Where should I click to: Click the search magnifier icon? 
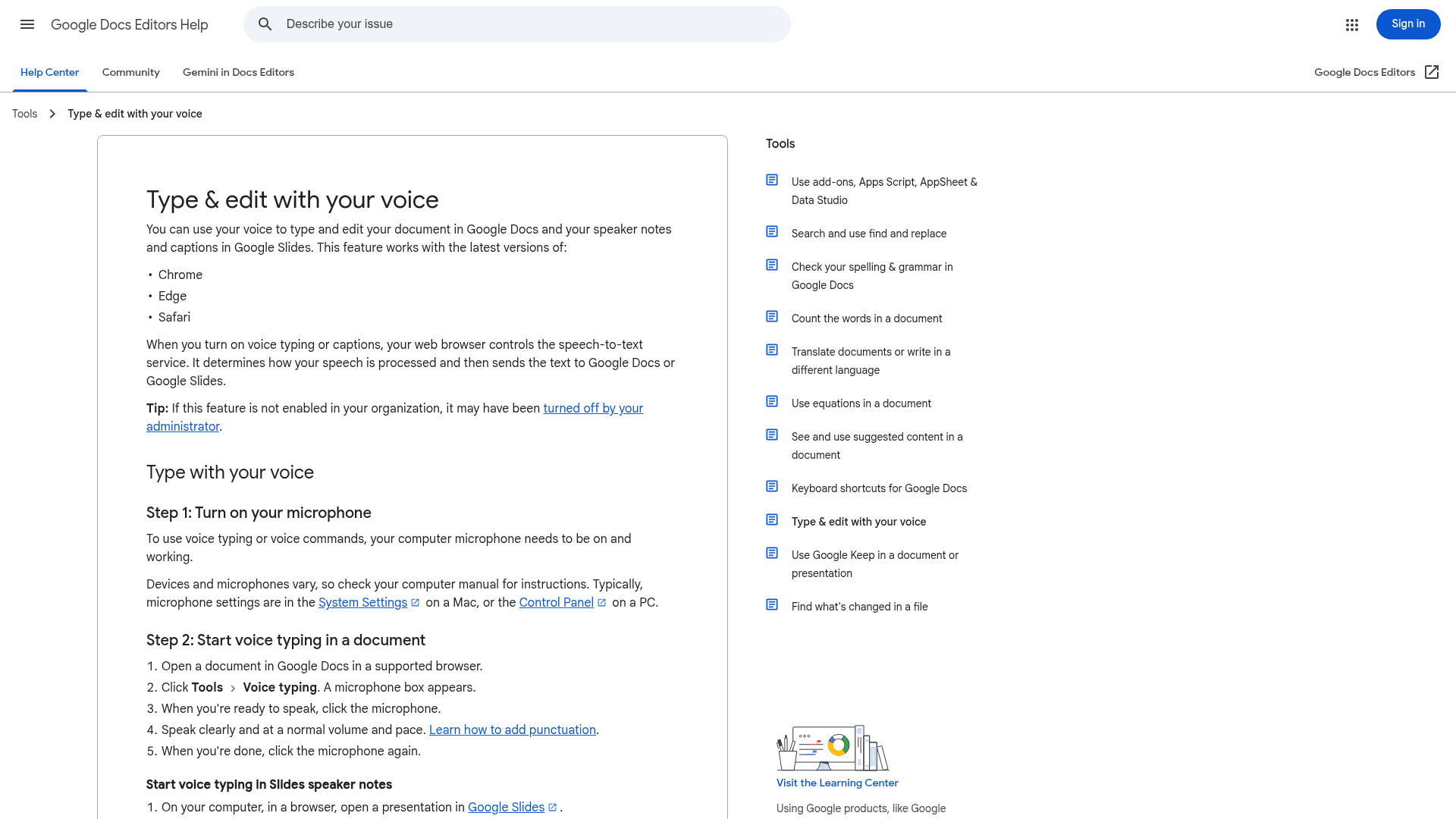coord(265,24)
